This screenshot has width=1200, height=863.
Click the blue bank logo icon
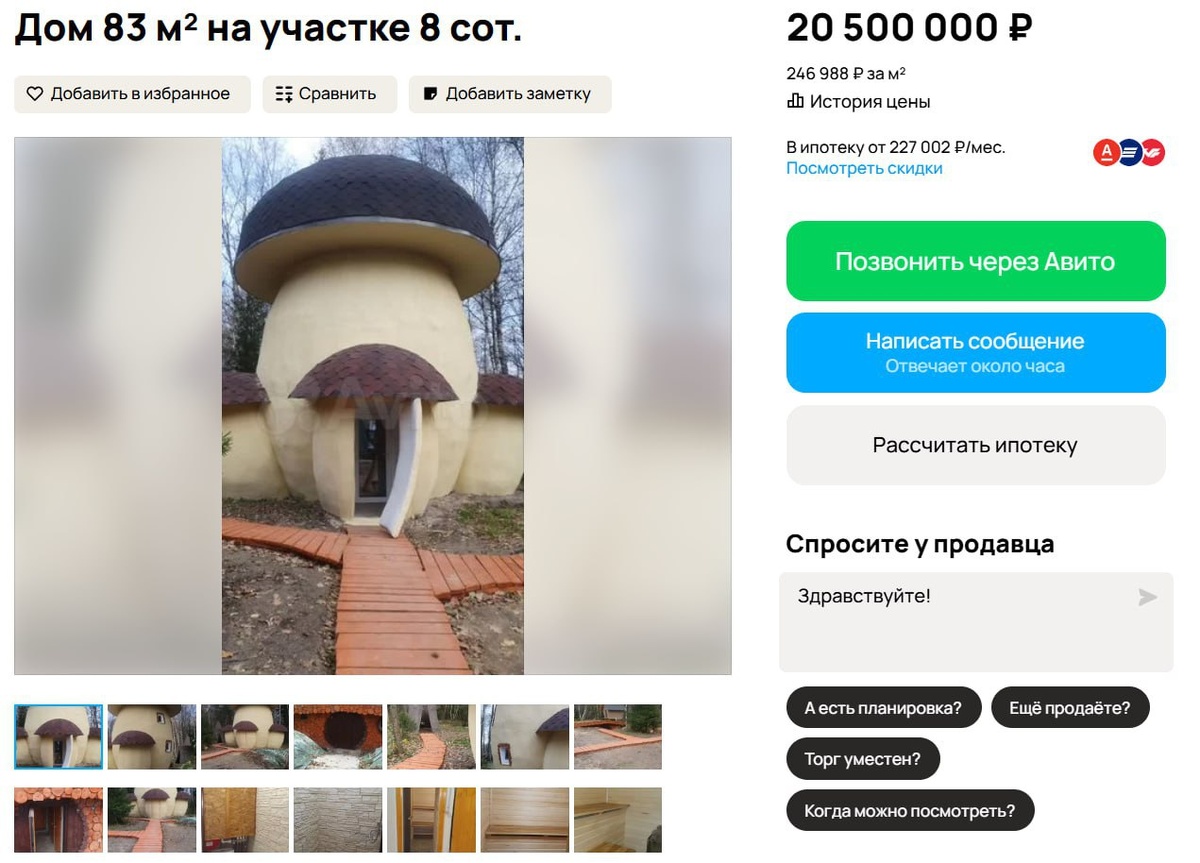1129,152
